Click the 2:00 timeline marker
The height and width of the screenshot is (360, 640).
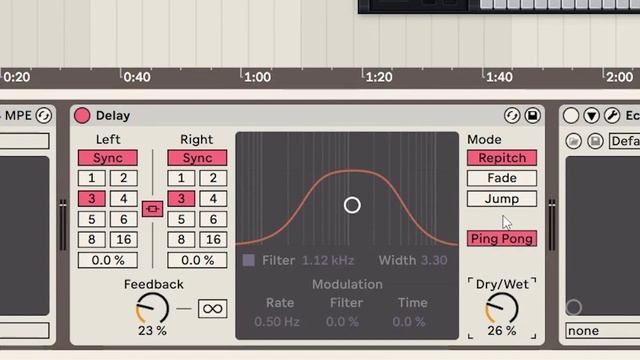point(619,77)
